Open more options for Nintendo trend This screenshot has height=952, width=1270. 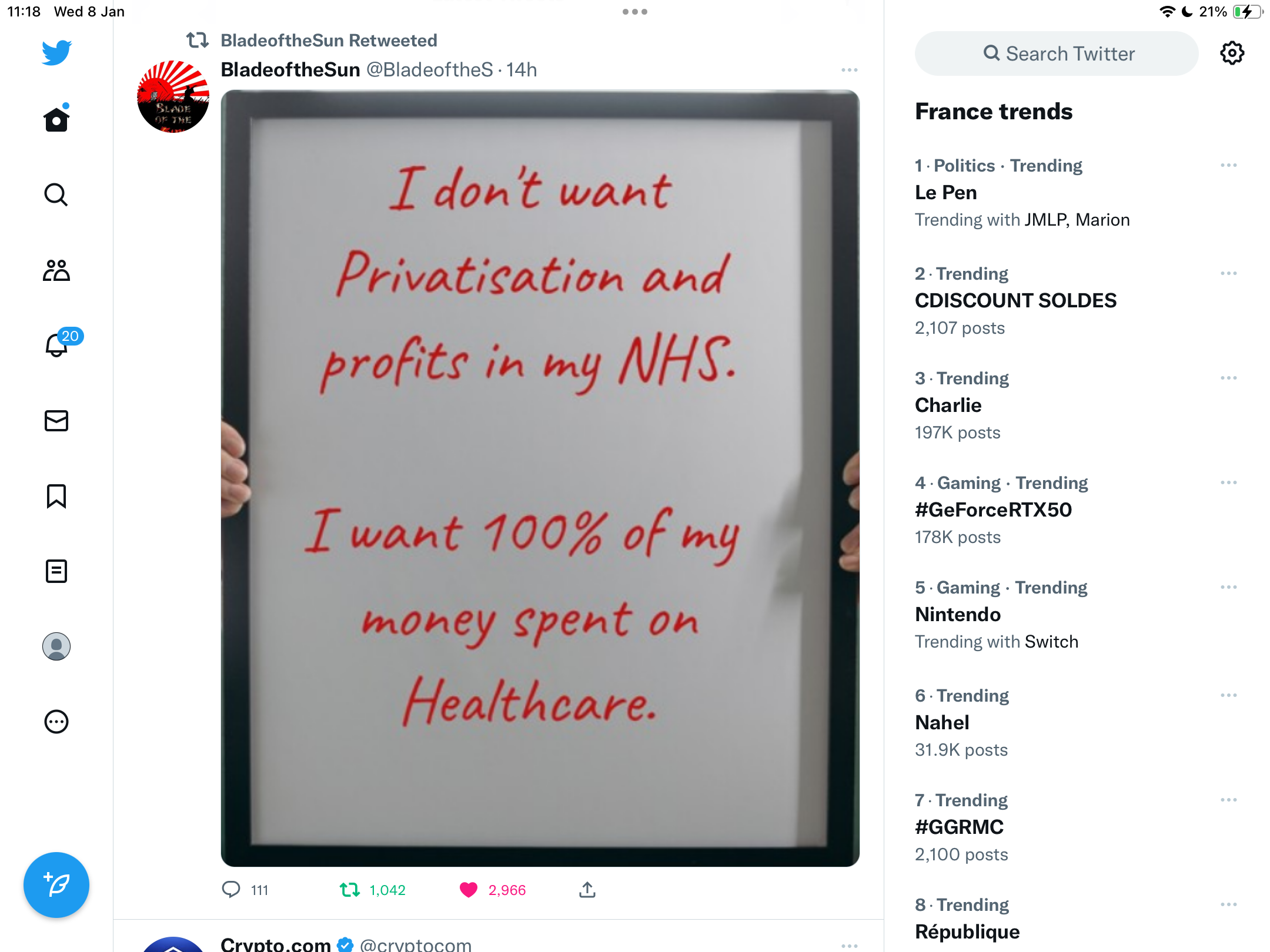(x=1228, y=588)
